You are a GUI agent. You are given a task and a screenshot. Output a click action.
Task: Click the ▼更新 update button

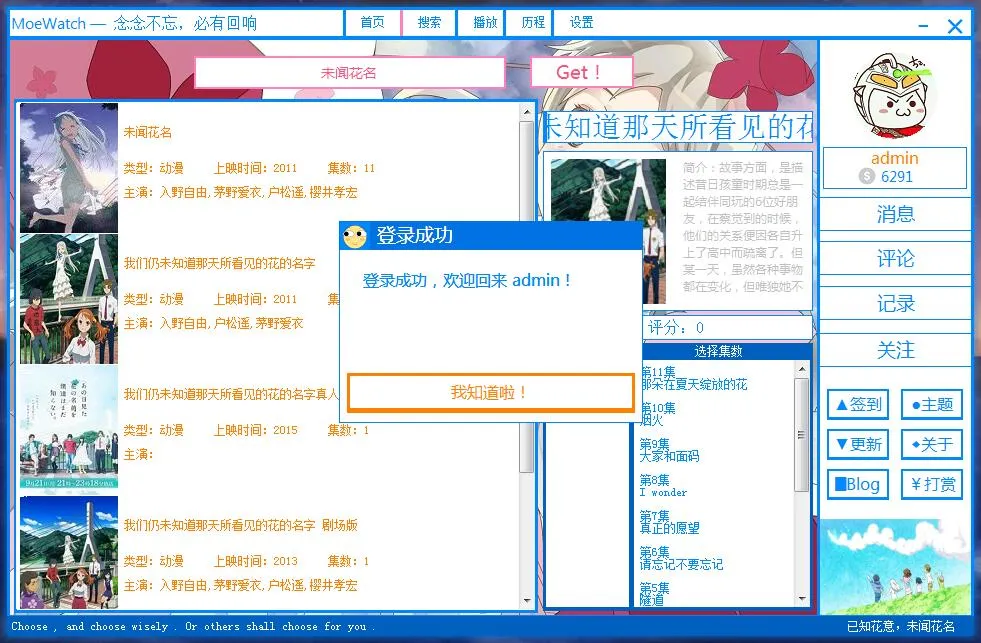coord(857,444)
